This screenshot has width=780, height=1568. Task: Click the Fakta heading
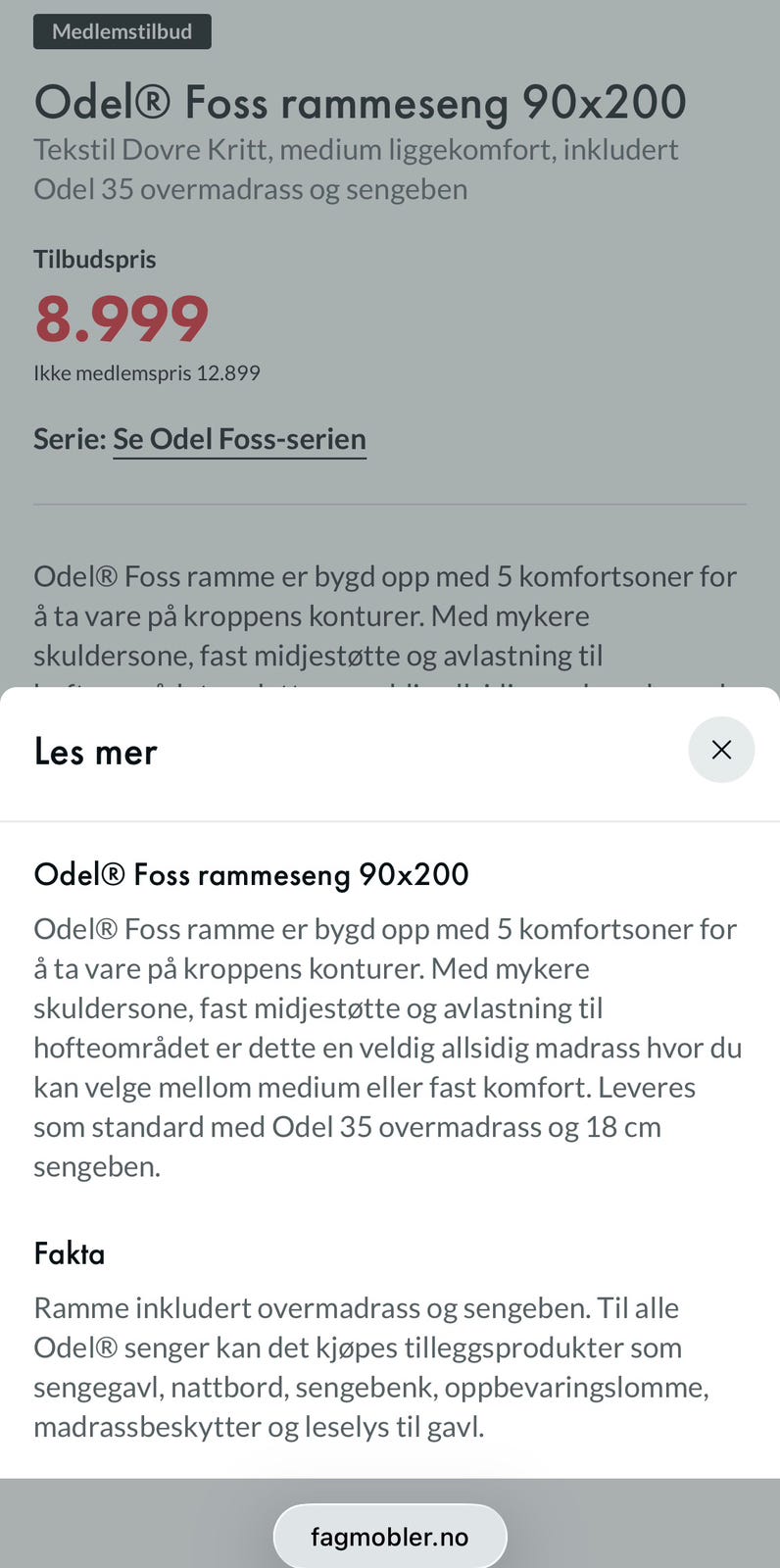coord(70,1253)
